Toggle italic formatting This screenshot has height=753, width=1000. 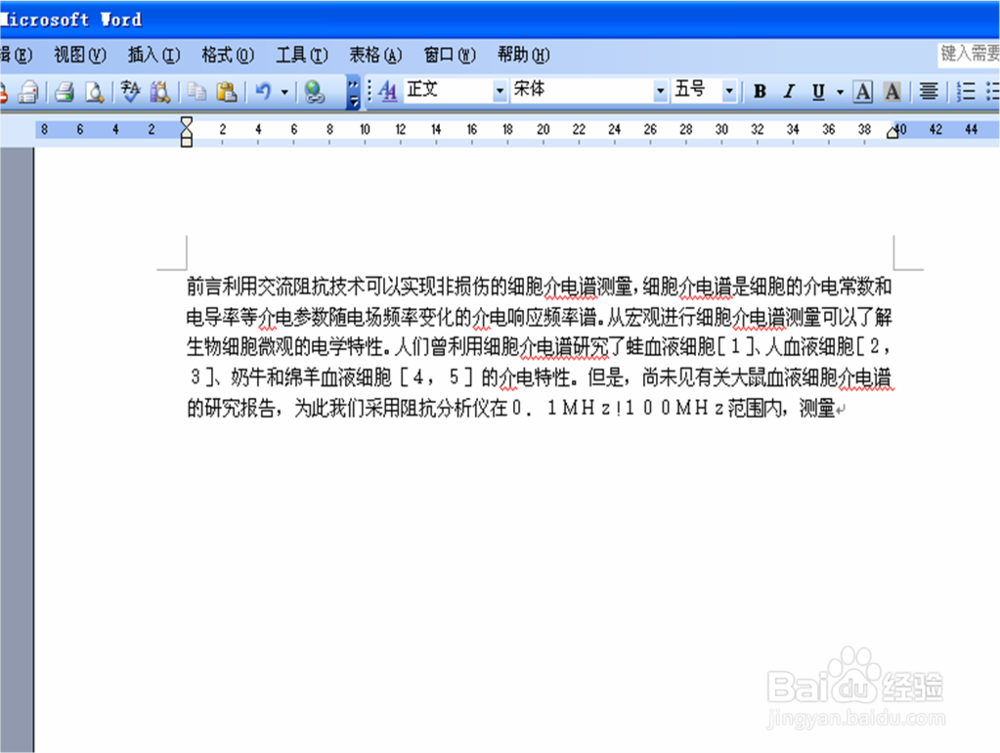pos(788,91)
